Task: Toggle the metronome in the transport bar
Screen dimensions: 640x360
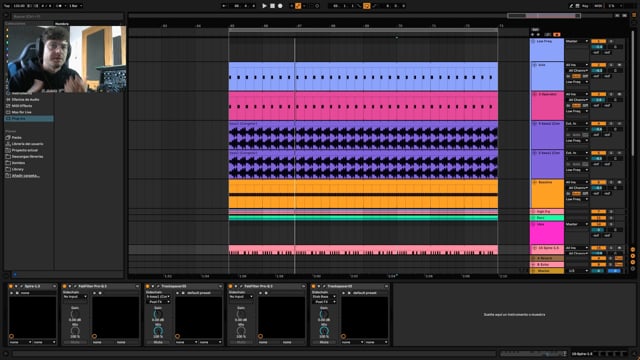Action: point(59,6)
